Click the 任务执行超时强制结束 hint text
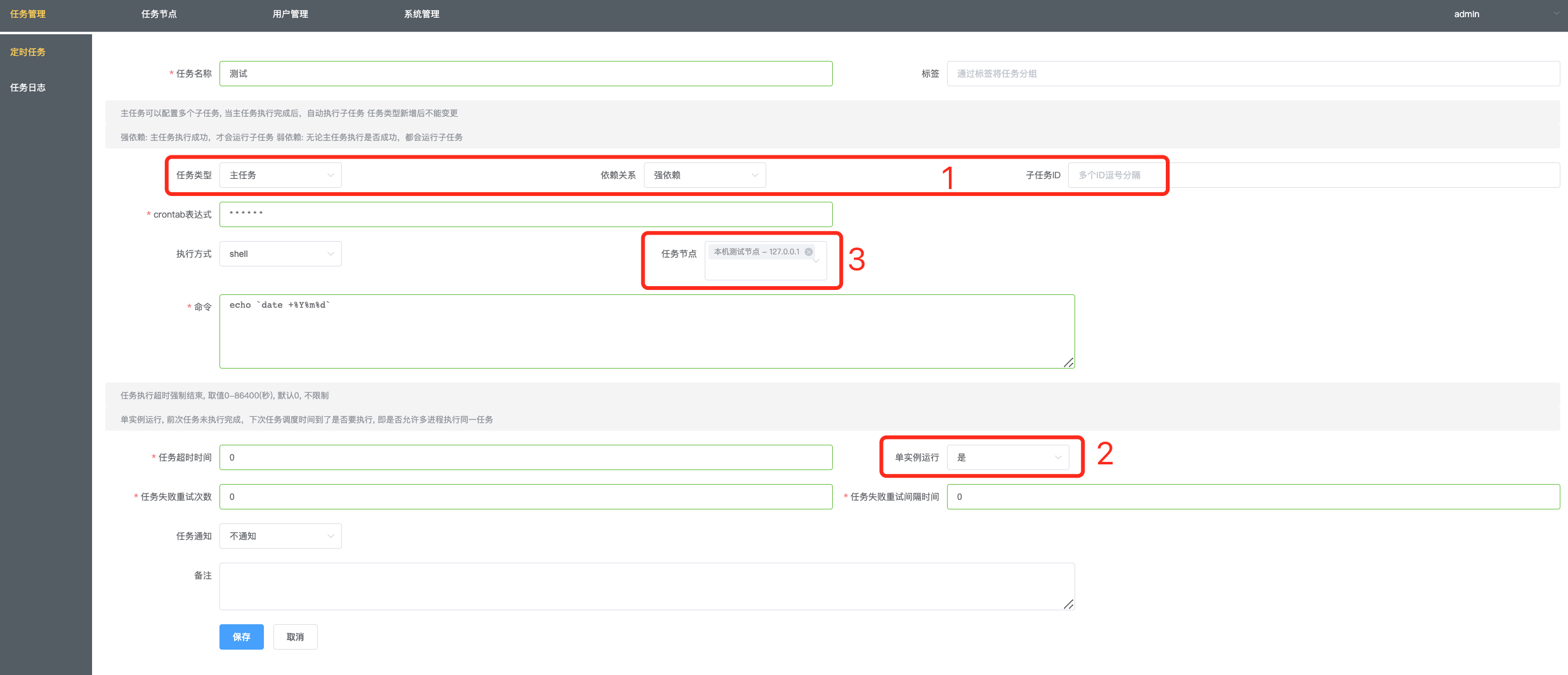The image size is (1568, 675). (x=225, y=395)
